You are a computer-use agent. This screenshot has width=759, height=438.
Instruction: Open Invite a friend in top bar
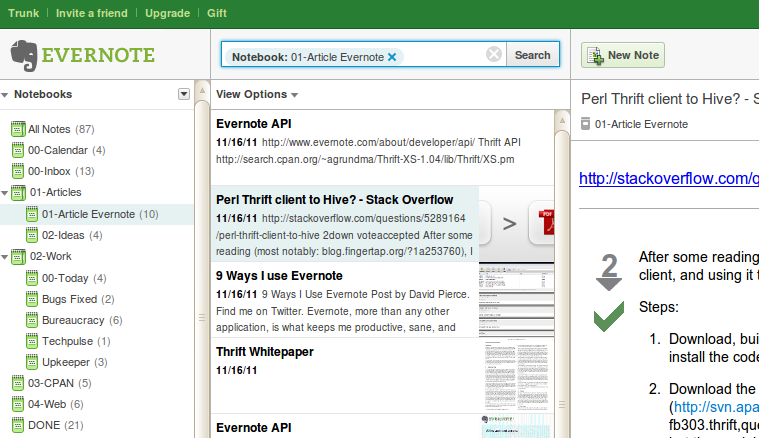[91, 13]
